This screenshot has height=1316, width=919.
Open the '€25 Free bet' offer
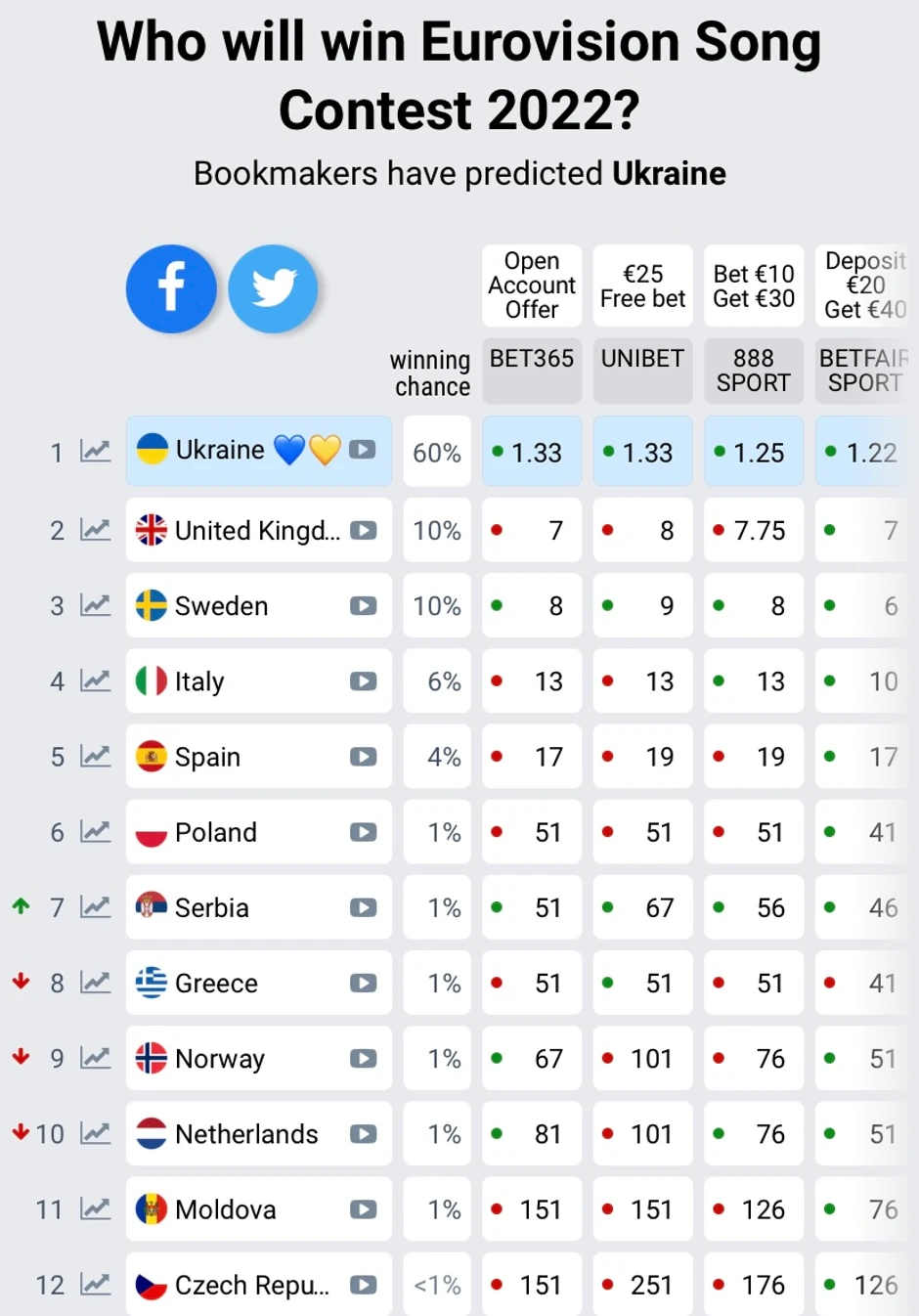642,285
